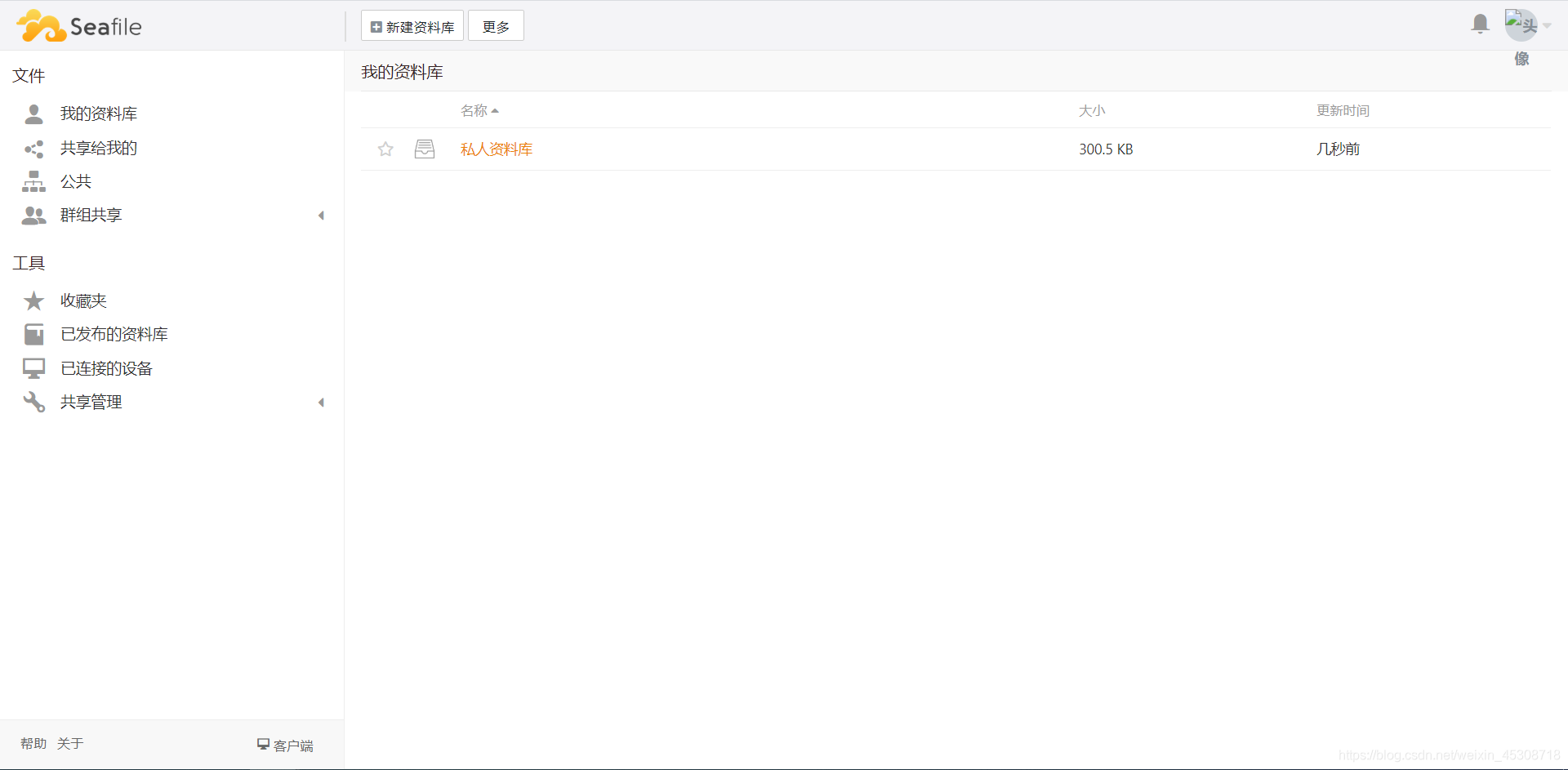Click the 新建资料库 button
The height and width of the screenshot is (770, 1568).
click(x=412, y=26)
